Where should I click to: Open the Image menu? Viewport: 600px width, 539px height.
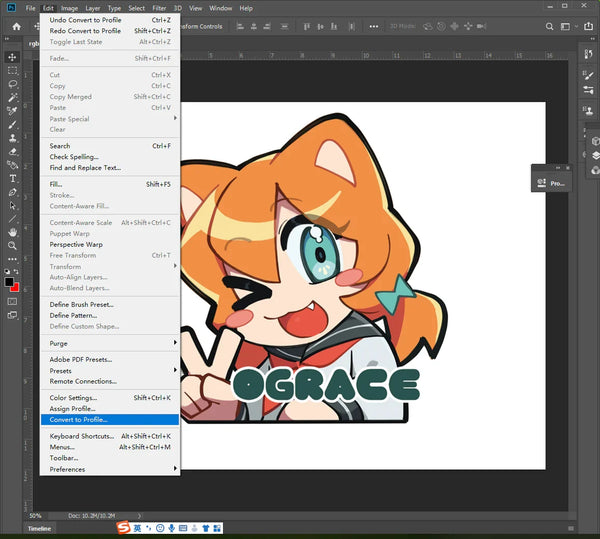point(69,8)
